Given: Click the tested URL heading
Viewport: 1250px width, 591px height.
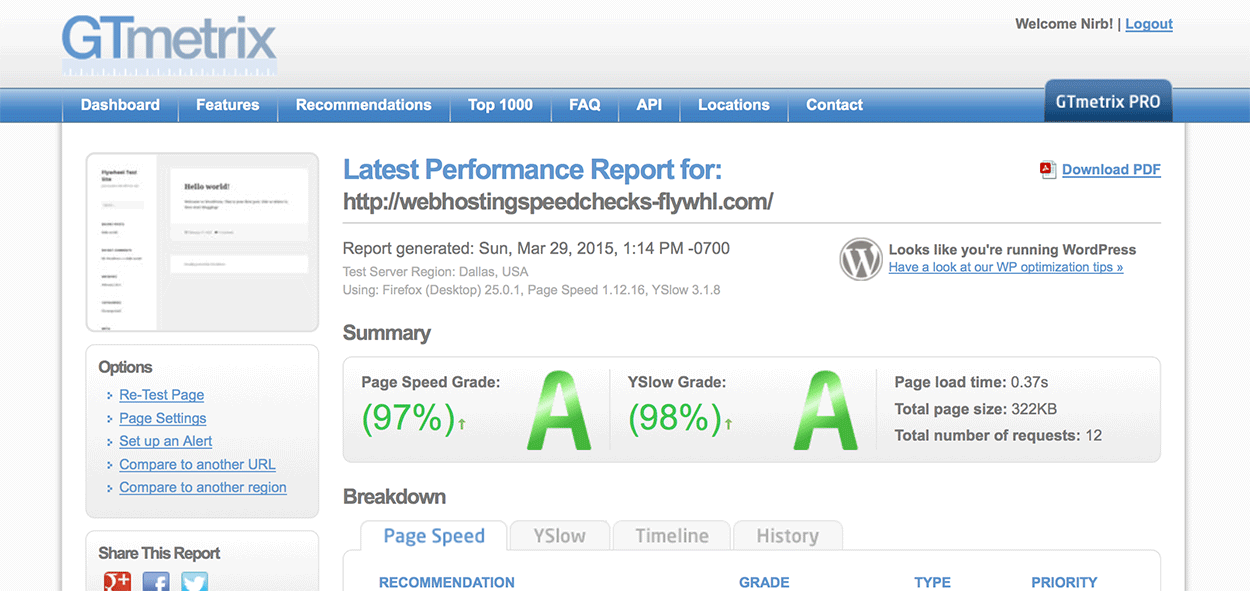Looking at the screenshot, I should (558, 202).
